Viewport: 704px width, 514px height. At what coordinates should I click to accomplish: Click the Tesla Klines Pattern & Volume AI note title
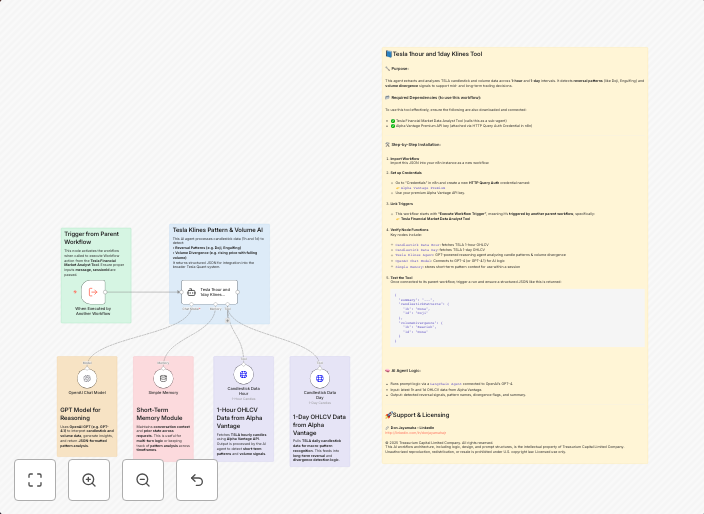[217, 230]
